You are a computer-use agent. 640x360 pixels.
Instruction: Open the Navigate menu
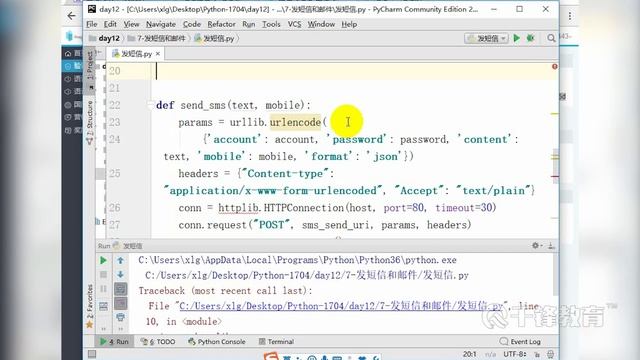coord(161,24)
